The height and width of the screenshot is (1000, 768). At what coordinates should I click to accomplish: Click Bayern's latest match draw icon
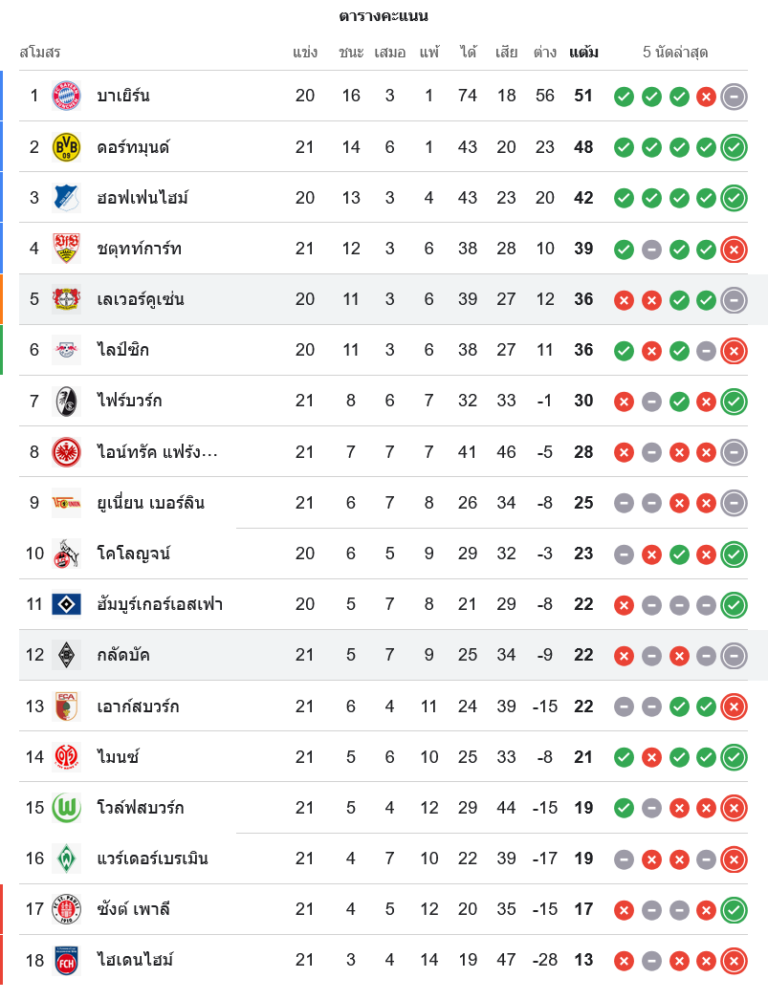tap(734, 96)
